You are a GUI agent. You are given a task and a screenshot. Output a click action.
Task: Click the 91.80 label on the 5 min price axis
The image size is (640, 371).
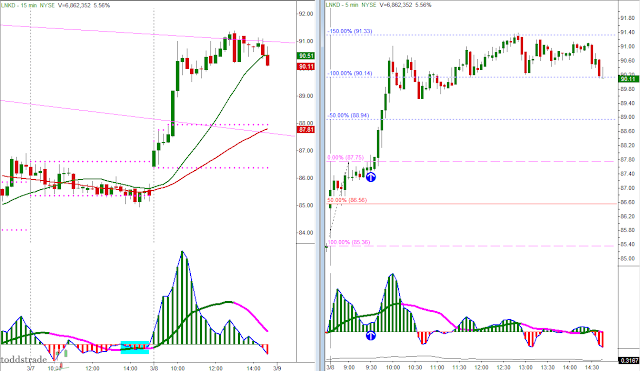(627, 18)
